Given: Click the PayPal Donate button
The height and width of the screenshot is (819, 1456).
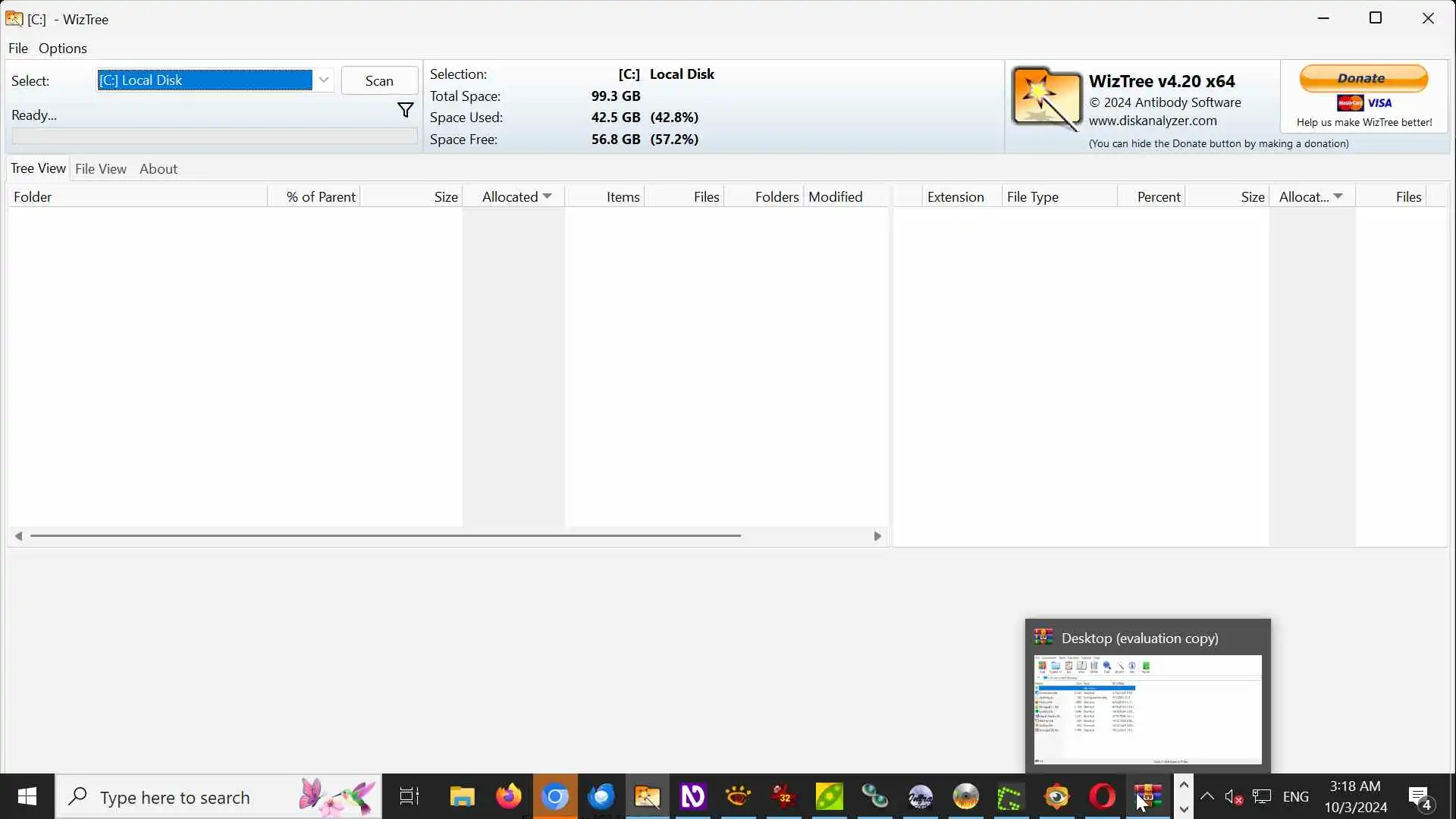Looking at the screenshot, I should pyautogui.click(x=1363, y=79).
